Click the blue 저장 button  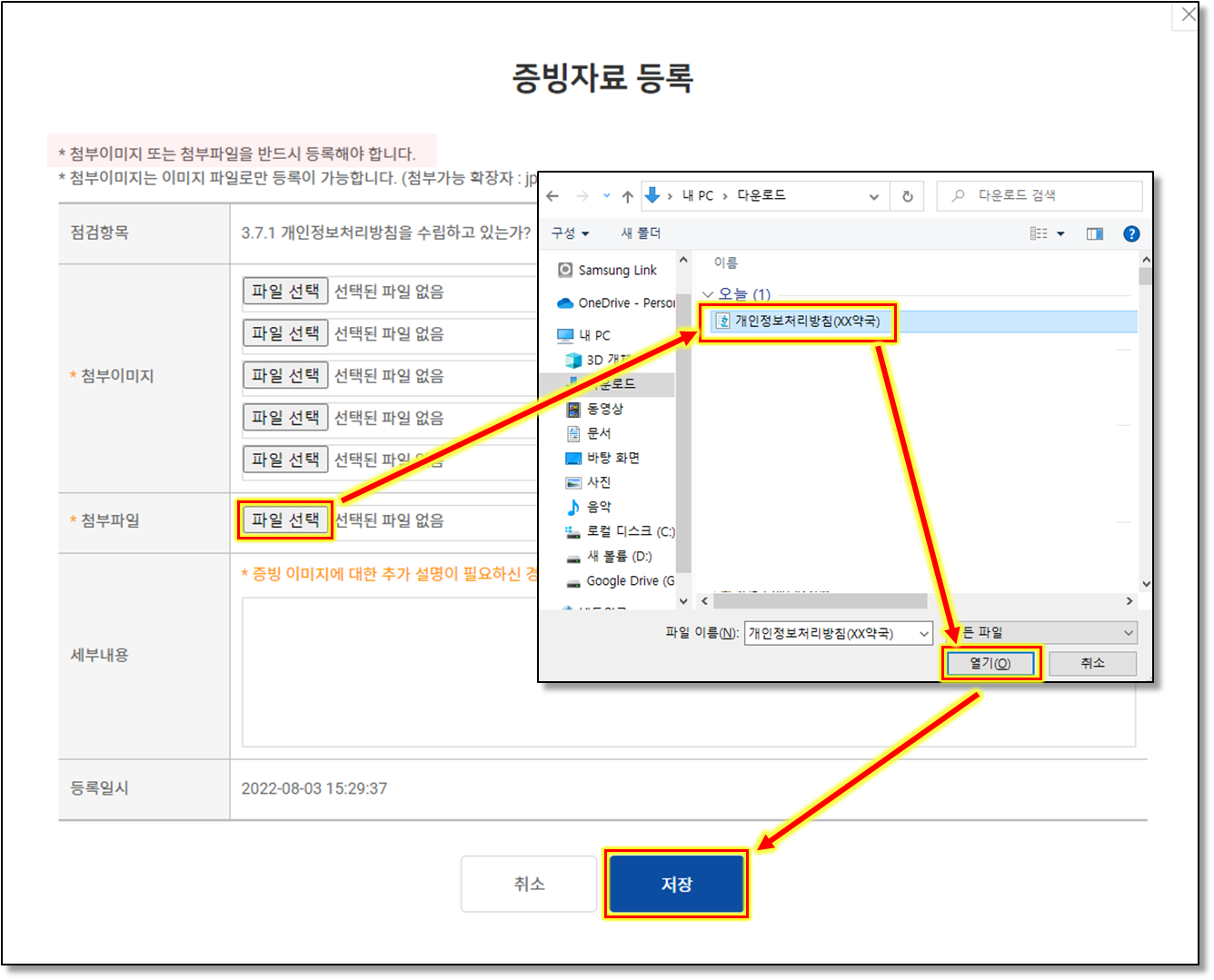[x=676, y=884]
